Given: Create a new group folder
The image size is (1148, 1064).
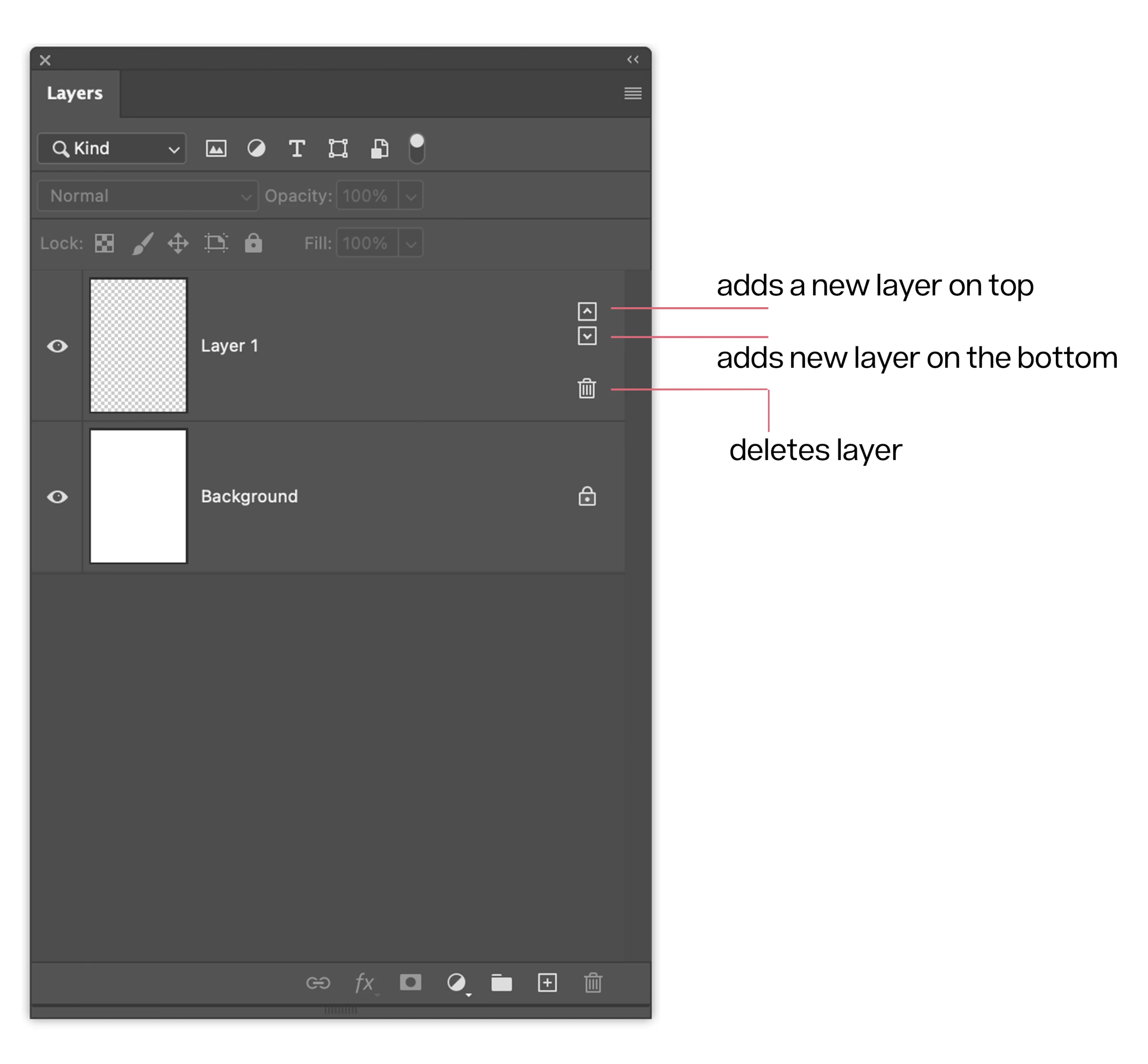Looking at the screenshot, I should 502,982.
